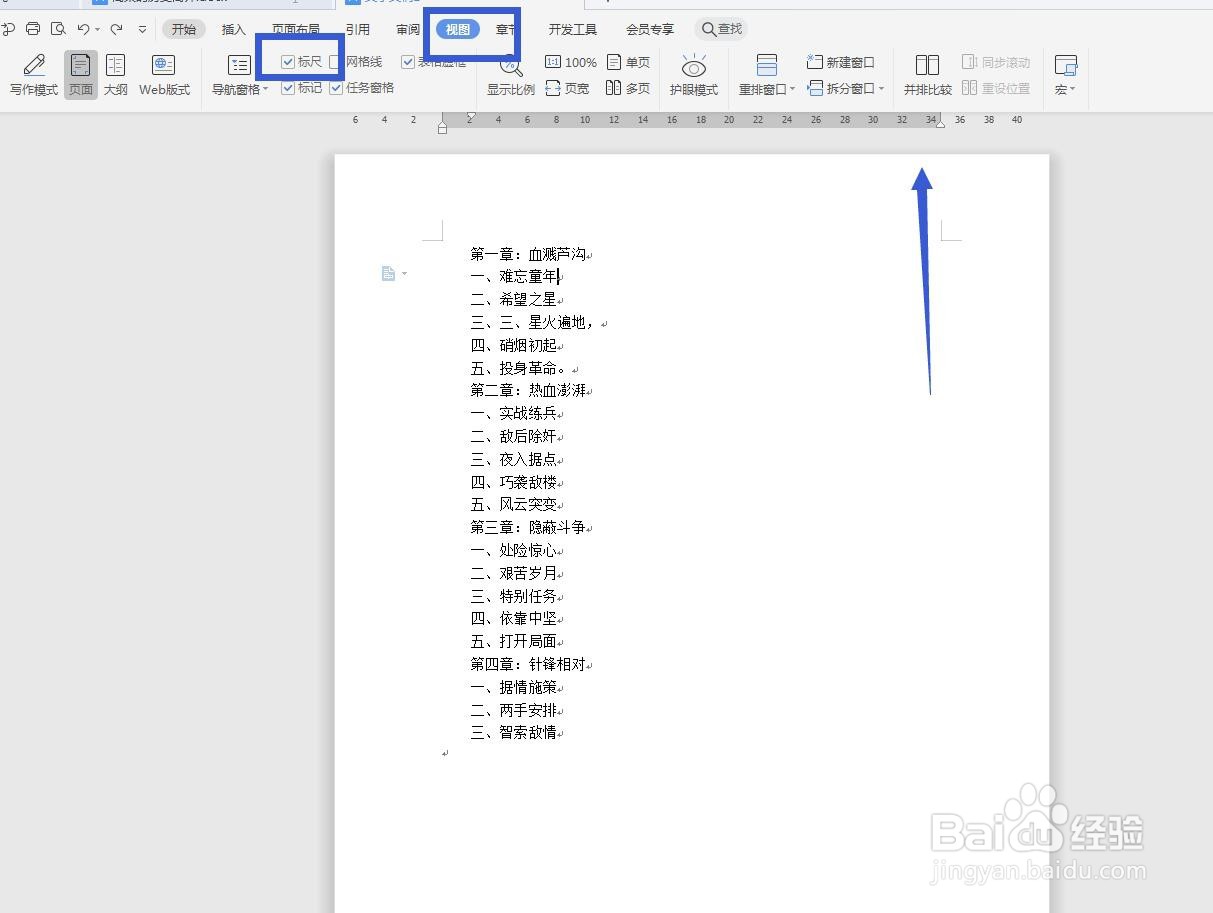Click the page layout marker beside document text
The height and width of the screenshot is (913, 1213).
click(x=388, y=273)
